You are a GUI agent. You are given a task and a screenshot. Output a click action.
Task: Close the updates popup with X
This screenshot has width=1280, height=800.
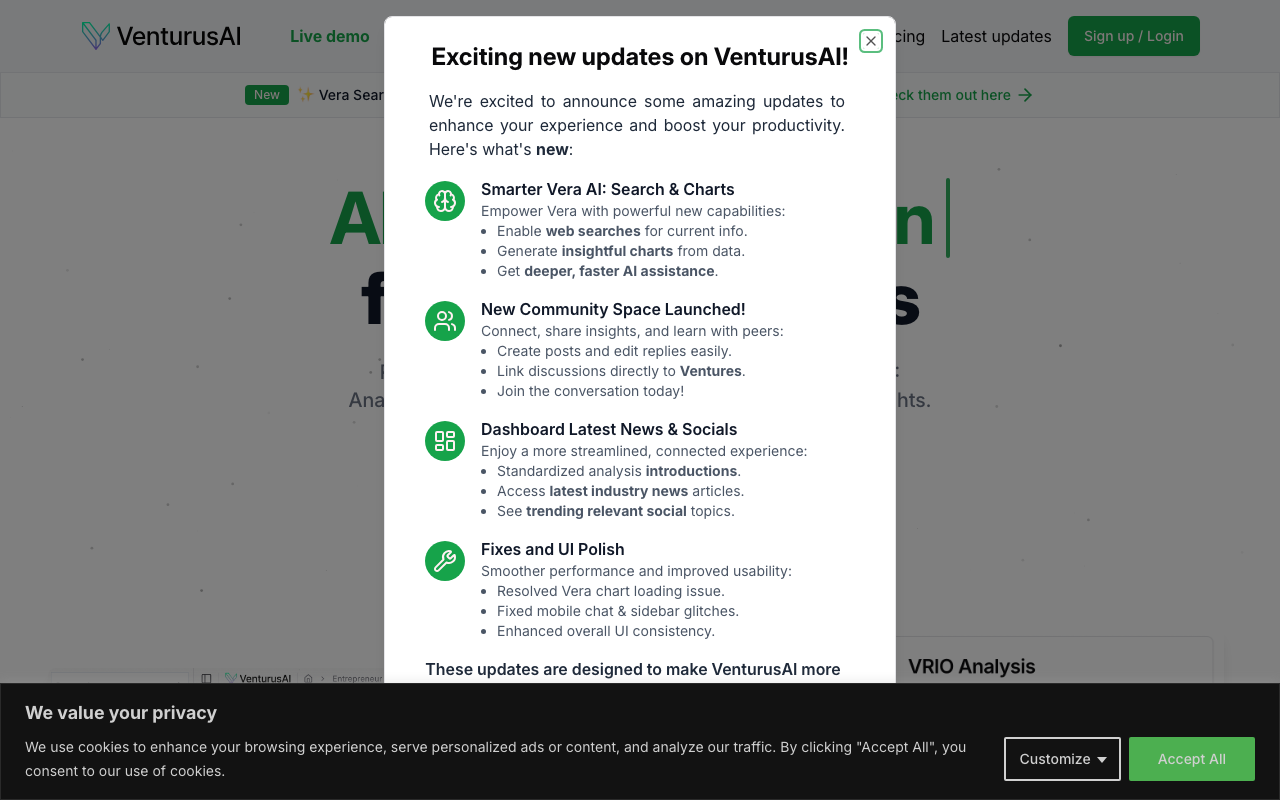pyautogui.click(x=871, y=41)
